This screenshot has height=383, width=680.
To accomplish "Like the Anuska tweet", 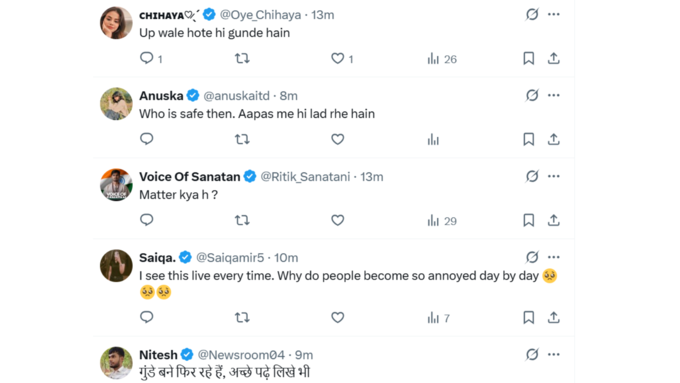I will click(x=337, y=139).
